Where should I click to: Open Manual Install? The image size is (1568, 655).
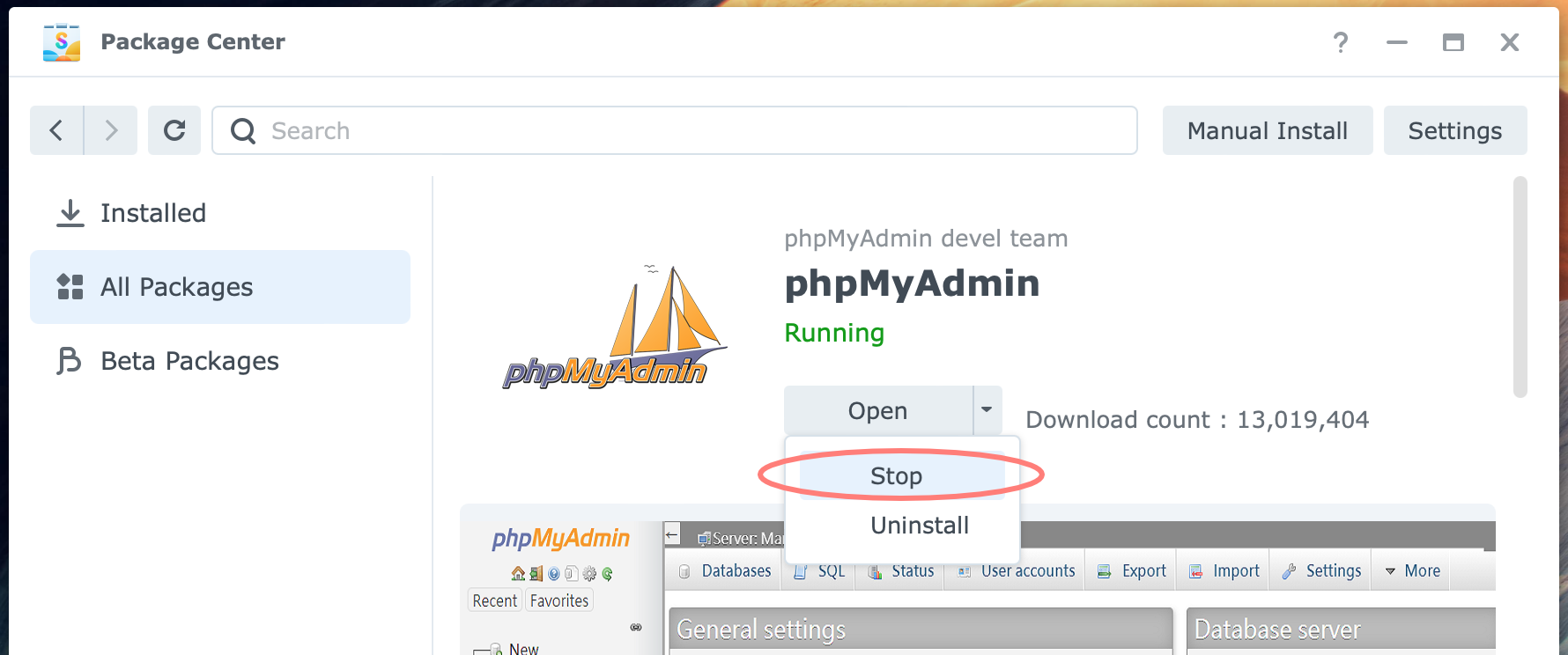1268,130
